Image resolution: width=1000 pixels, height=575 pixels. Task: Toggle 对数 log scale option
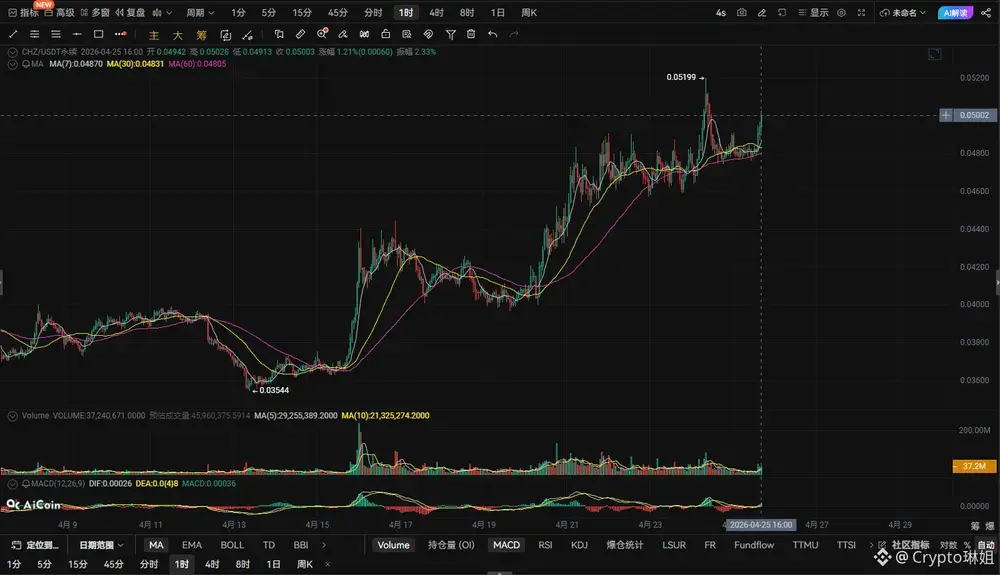tap(948, 545)
